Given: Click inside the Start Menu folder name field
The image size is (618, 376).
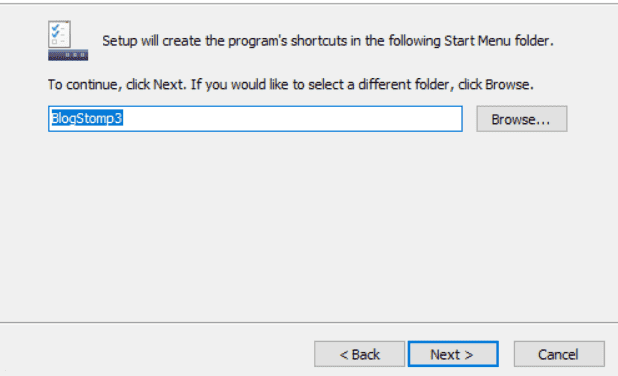Looking at the screenshot, I should (255, 119).
